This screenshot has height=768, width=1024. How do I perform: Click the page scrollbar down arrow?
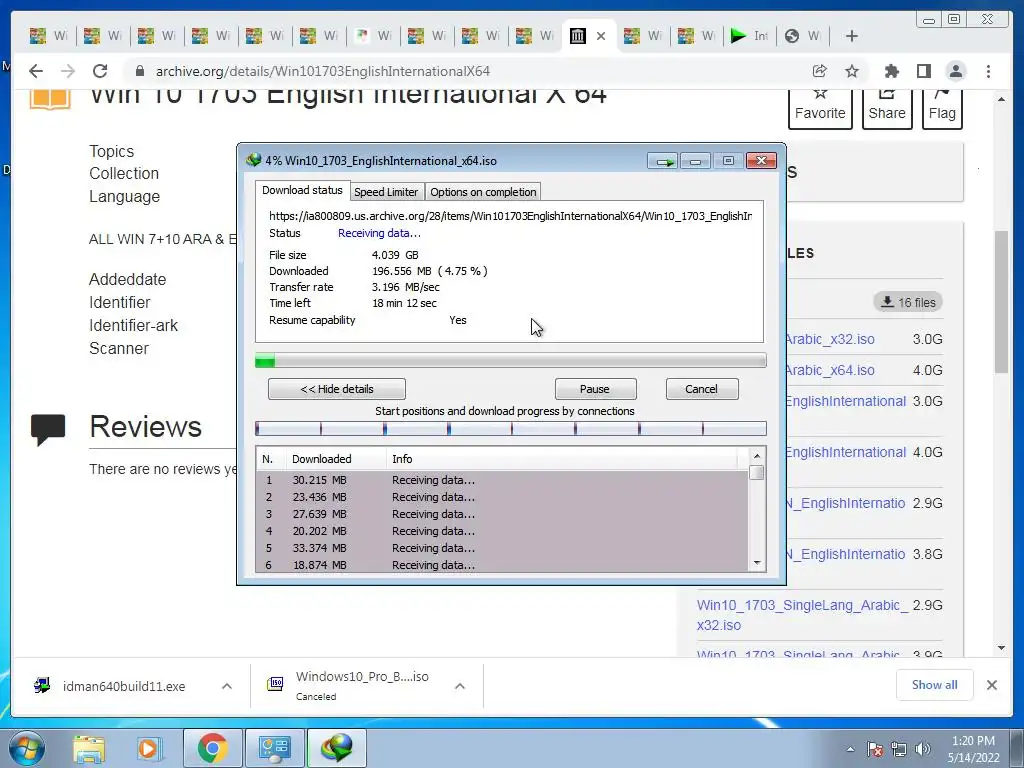coord(1002,648)
